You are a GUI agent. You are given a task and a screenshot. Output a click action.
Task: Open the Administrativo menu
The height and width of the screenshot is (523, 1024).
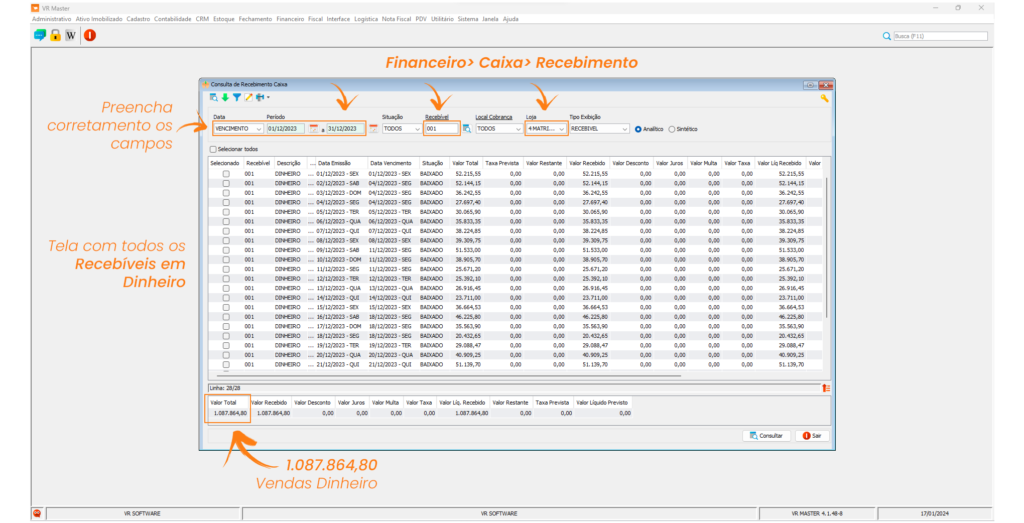[52, 19]
